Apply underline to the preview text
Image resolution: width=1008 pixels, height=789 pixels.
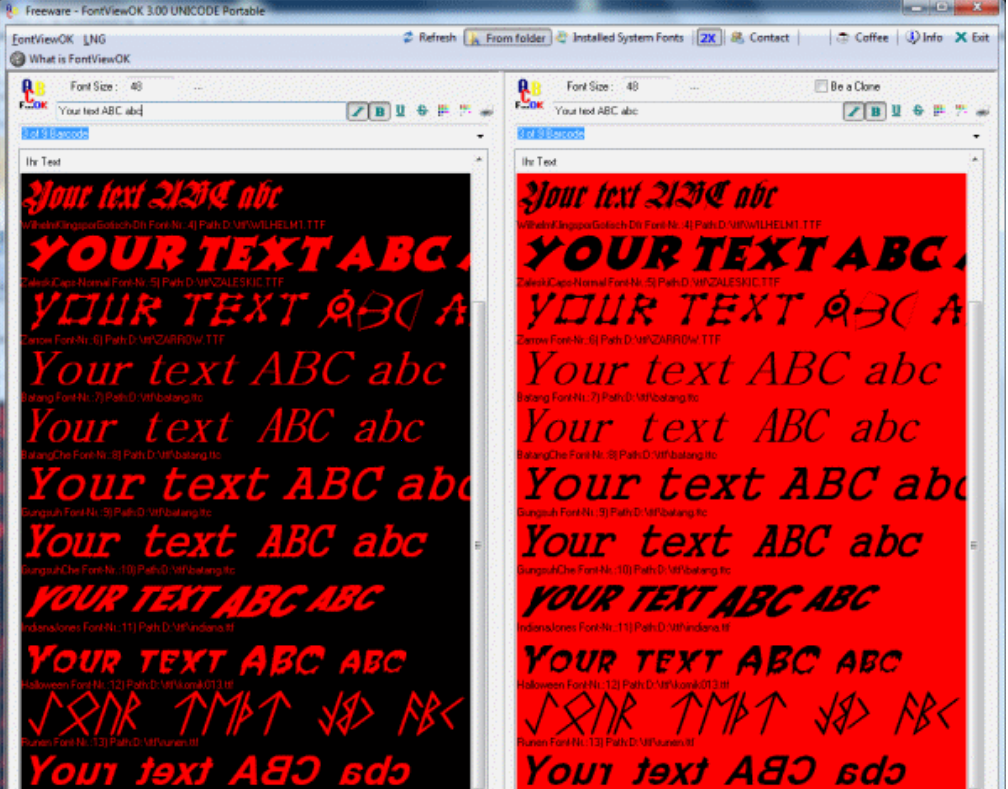399,111
